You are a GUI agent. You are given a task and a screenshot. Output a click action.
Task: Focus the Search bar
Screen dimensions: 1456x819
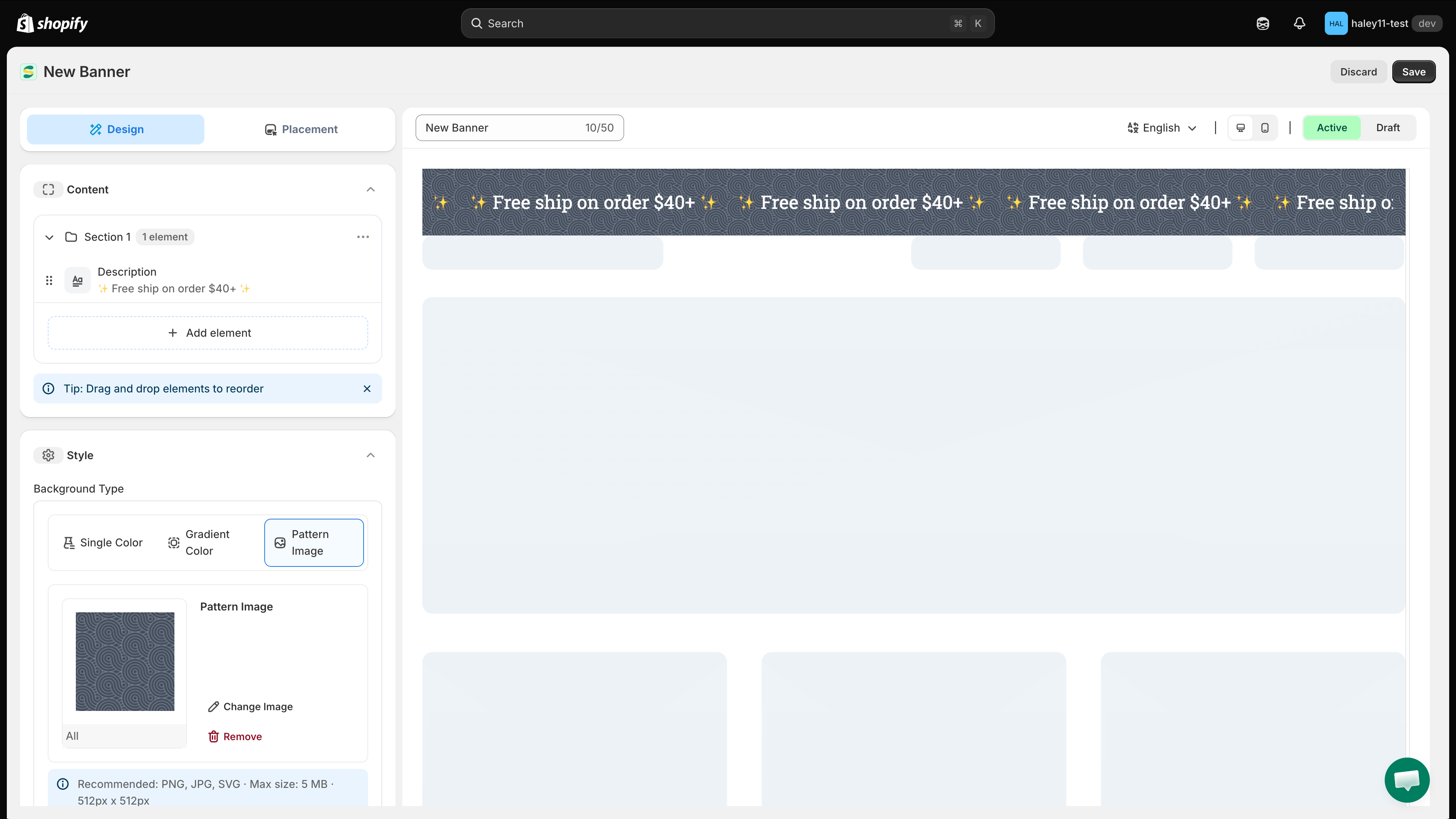coord(728,23)
